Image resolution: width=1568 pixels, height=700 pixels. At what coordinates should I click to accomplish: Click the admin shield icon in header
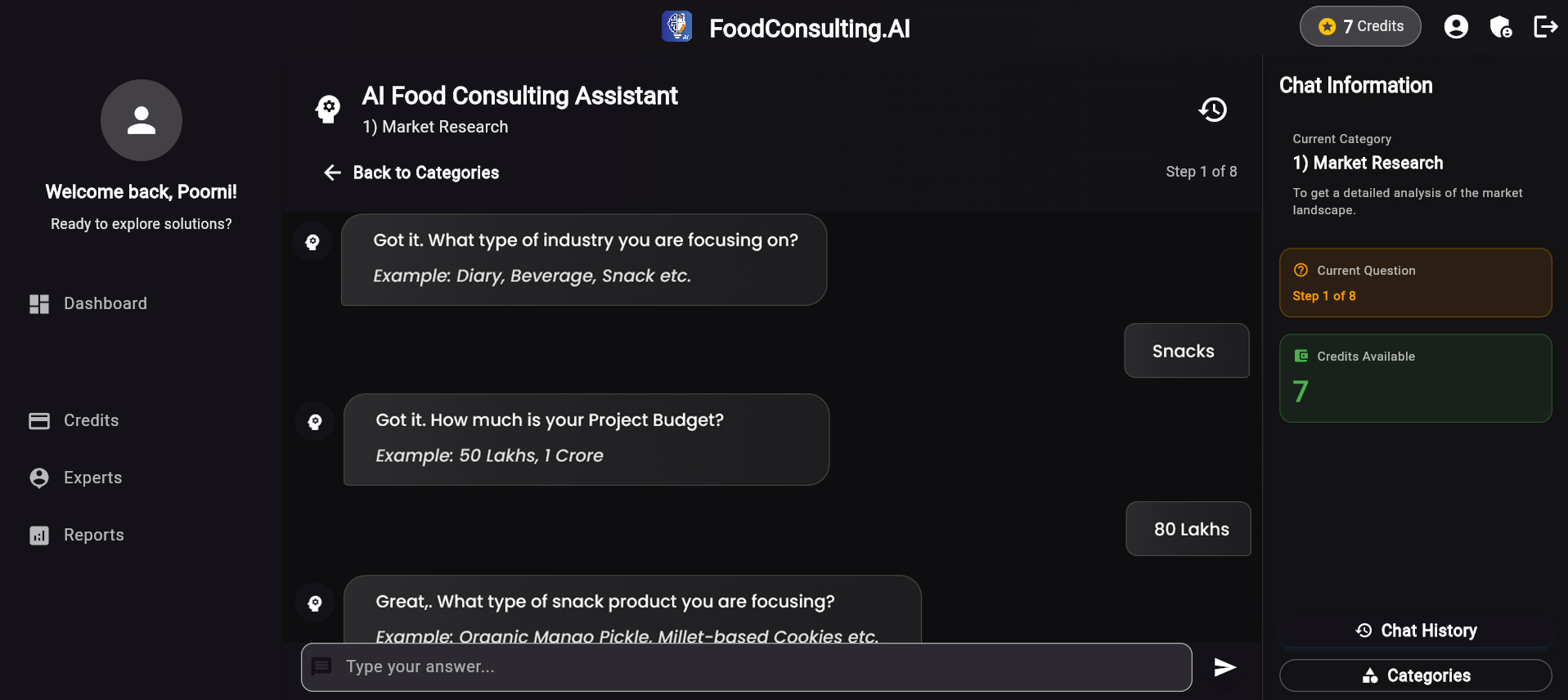(x=1502, y=26)
